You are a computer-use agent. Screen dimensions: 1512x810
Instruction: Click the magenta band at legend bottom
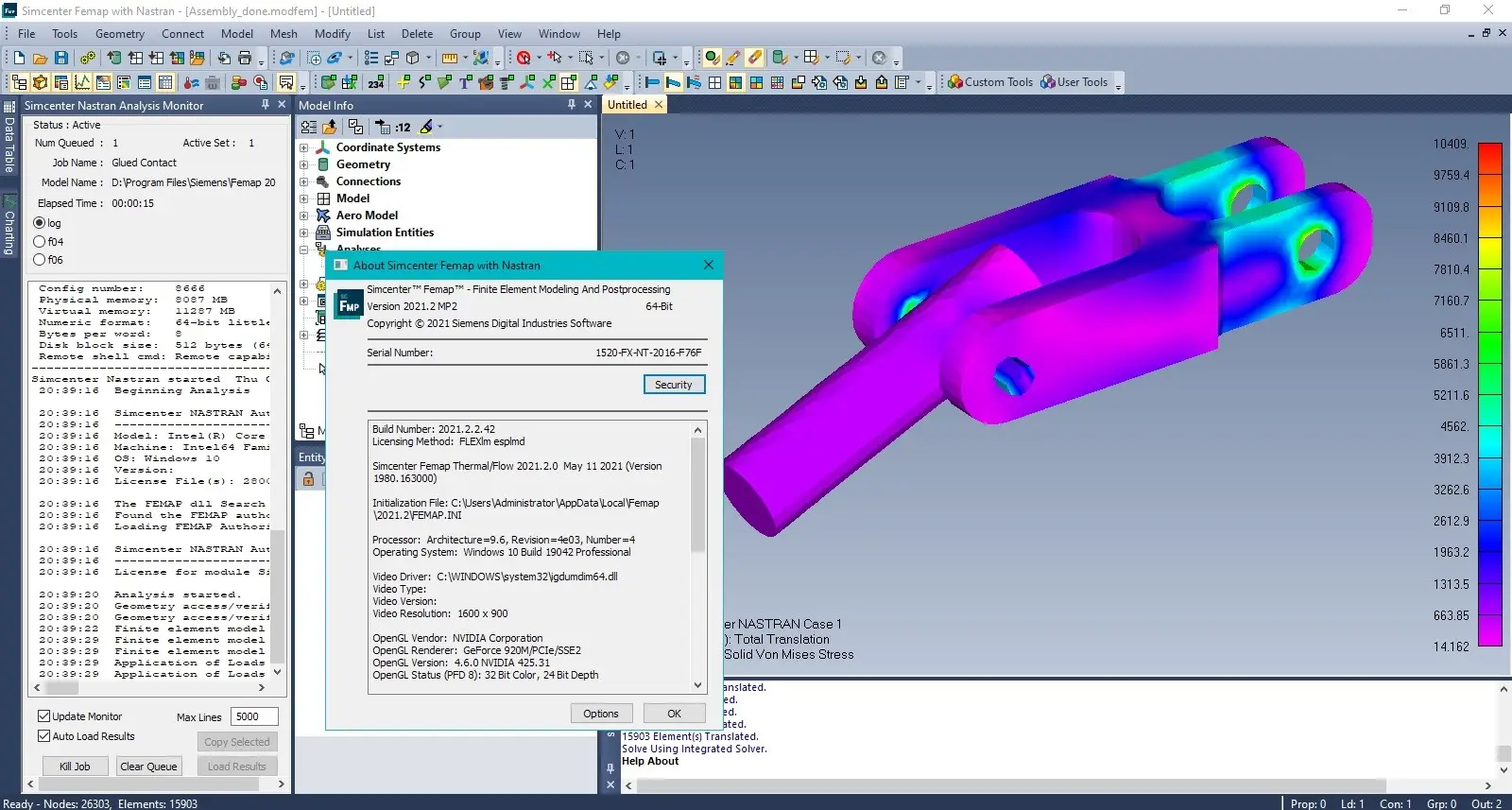[x=1490, y=631]
